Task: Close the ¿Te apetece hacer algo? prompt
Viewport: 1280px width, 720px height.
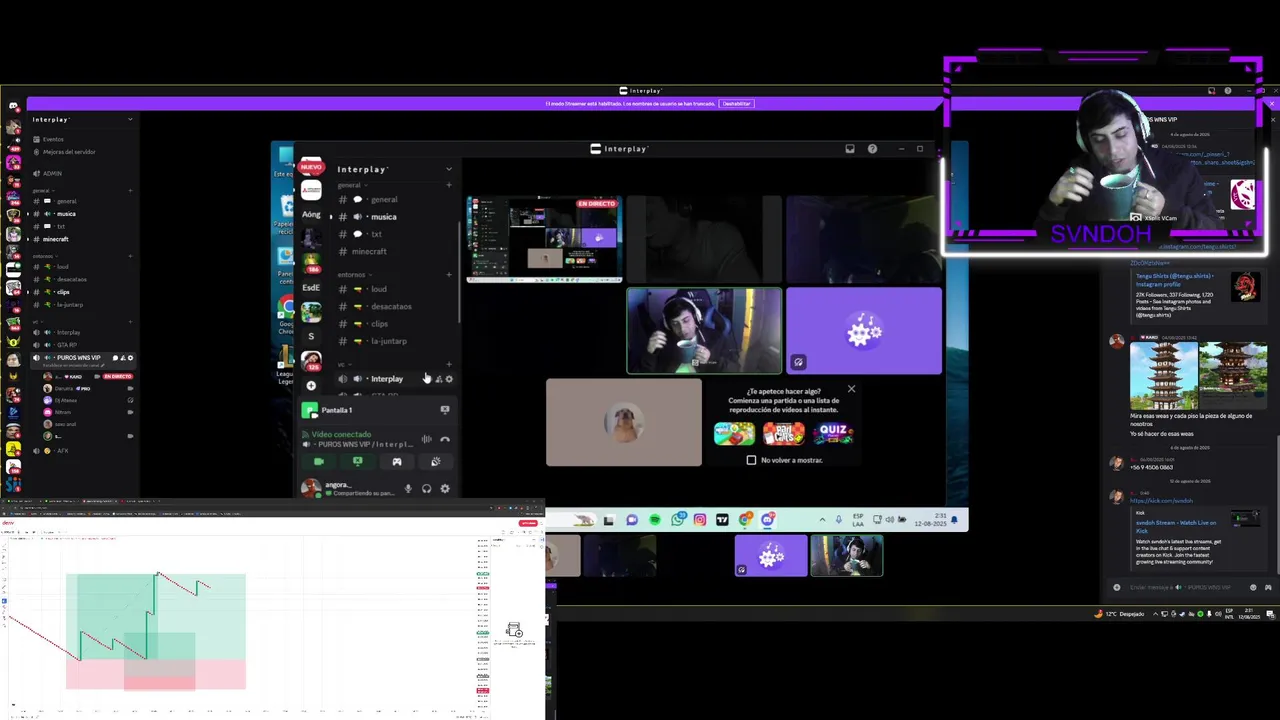Action: [x=851, y=389]
